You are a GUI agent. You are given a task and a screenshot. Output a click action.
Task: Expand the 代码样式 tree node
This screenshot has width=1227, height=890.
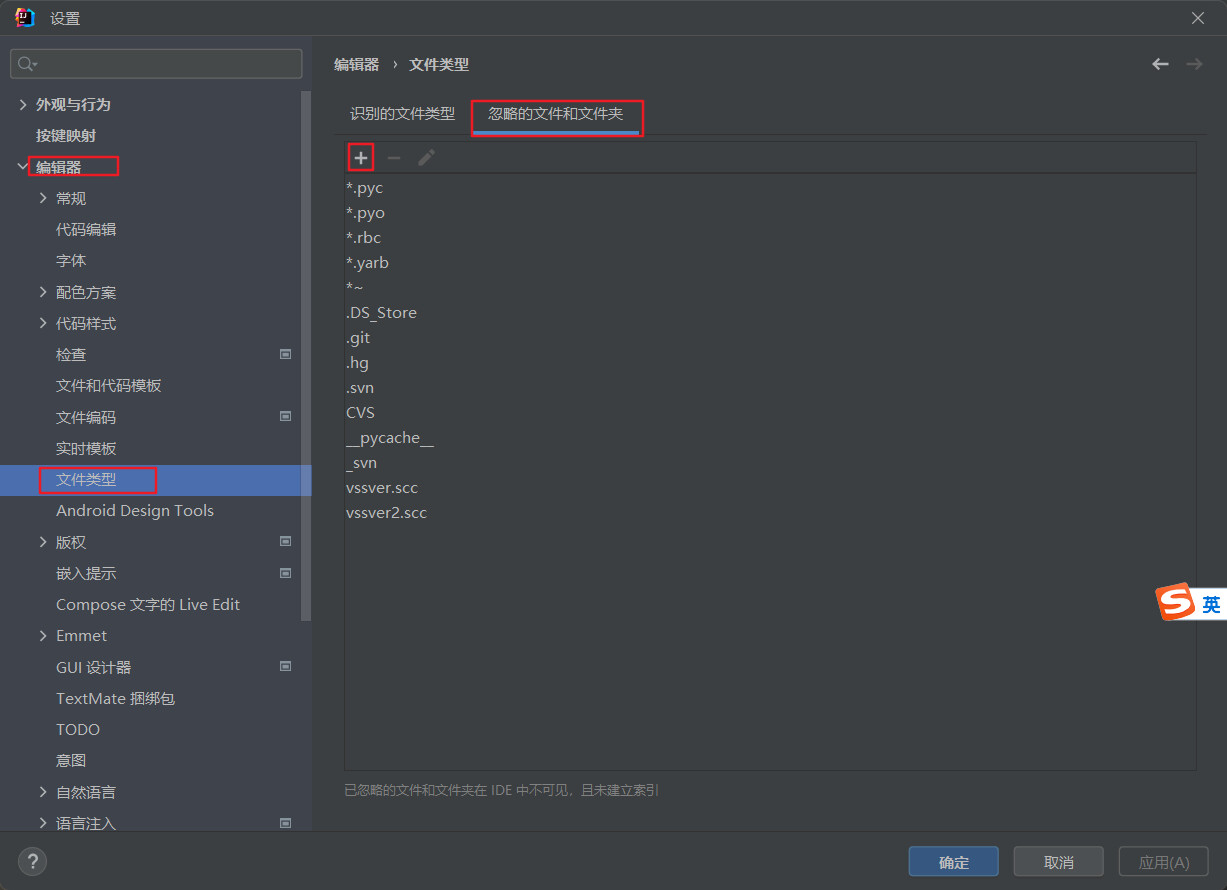click(x=43, y=323)
